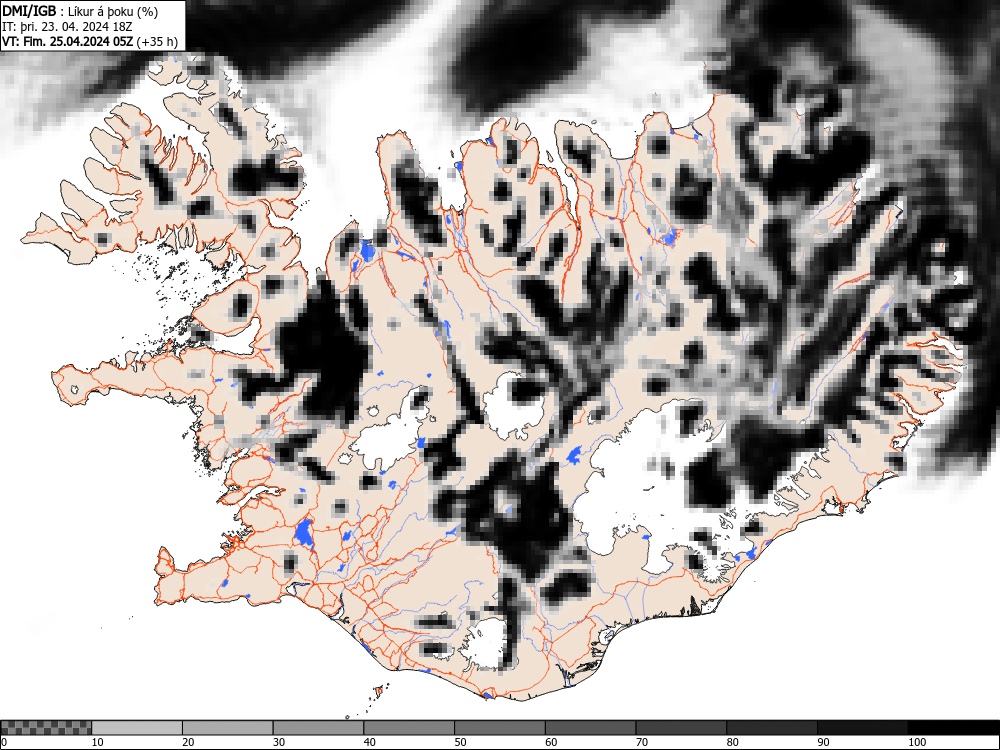Pick the 60-70% dark gray swatch
The image size is (1000, 750).
(x=591, y=728)
